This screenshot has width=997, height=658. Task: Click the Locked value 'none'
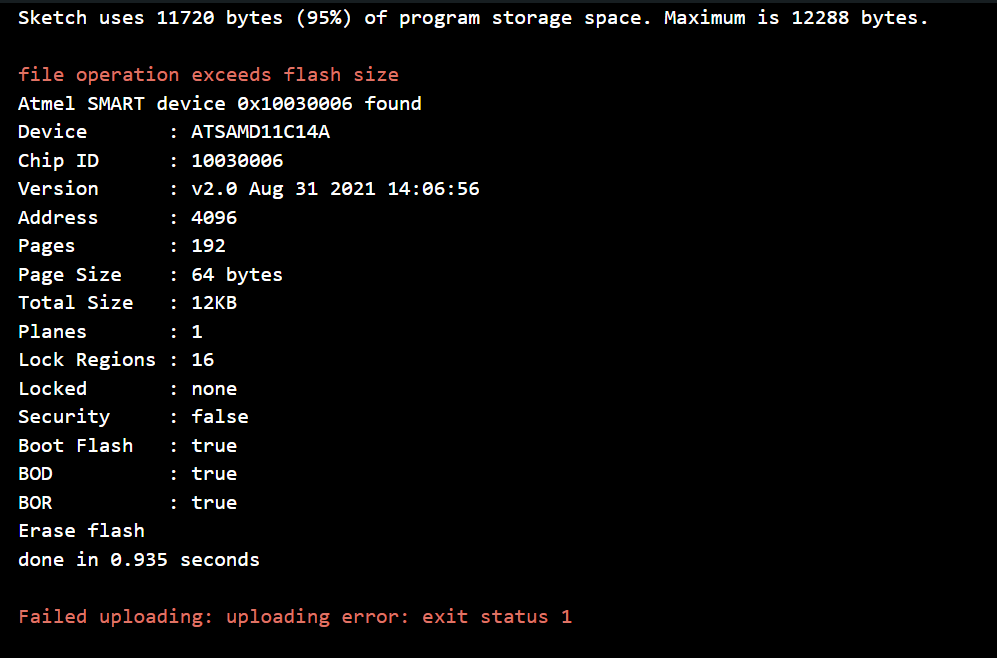point(214,389)
